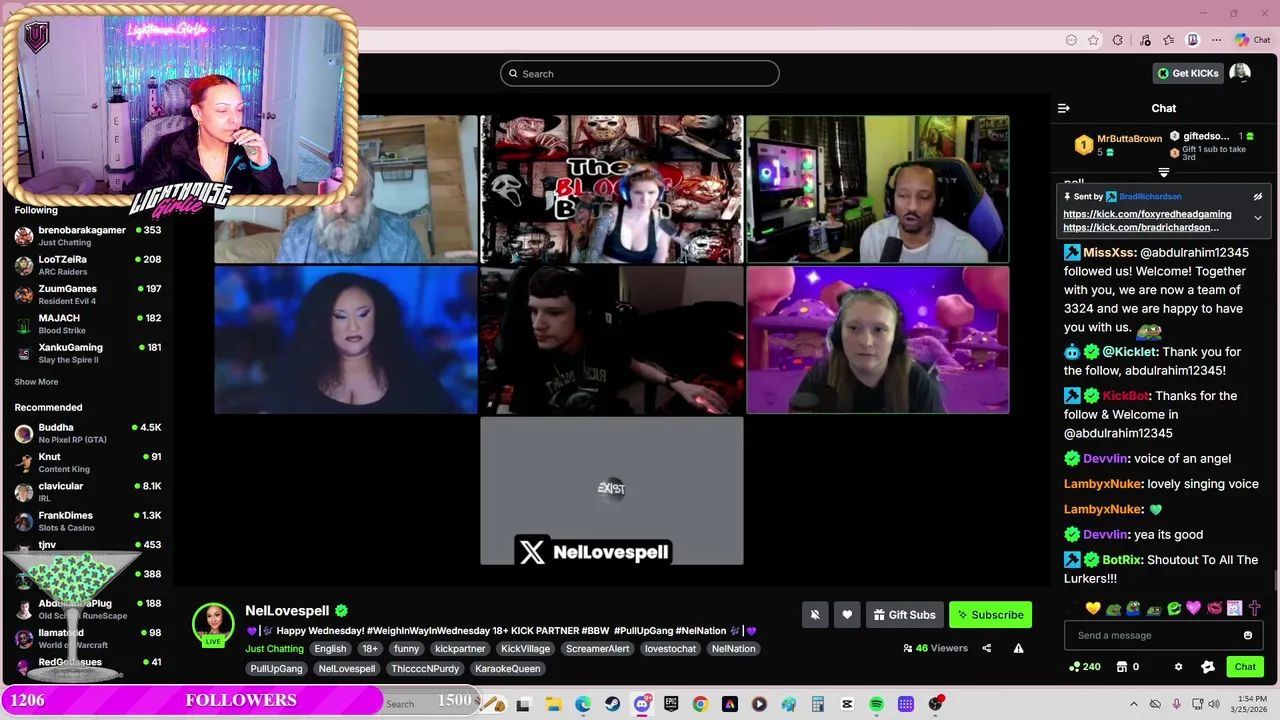Click MissXss username in chat
Viewport: 1280px width, 720px height.
pyautogui.click(x=1109, y=253)
